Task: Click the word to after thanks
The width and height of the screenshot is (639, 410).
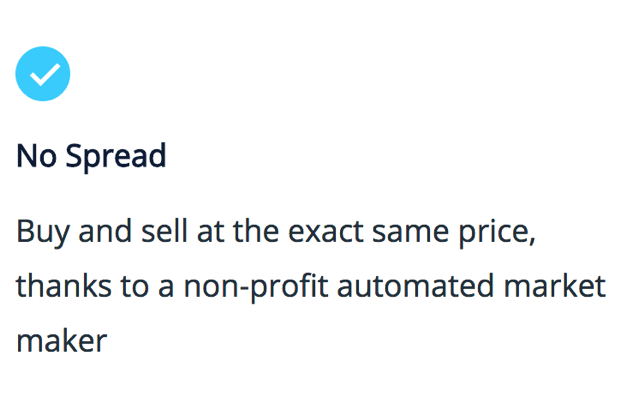Action: [134, 287]
